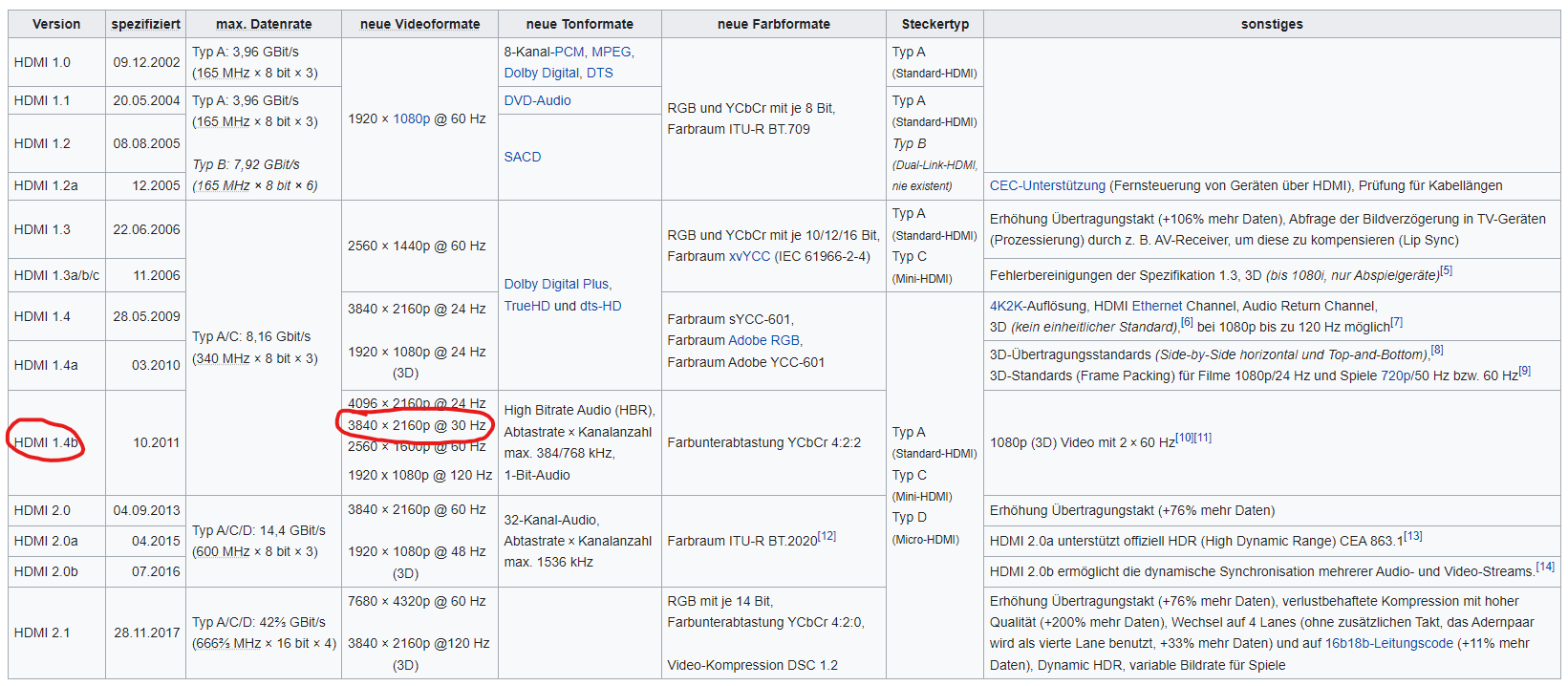Click the date 22.06.2006
1568x686 pixels.
[146, 229]
